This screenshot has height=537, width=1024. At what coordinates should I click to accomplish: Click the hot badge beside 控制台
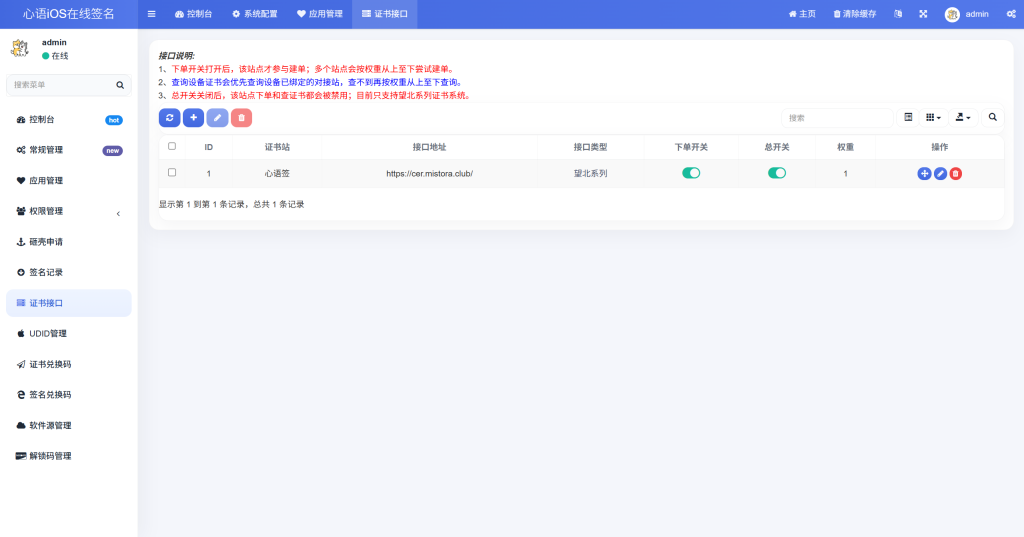[x=114, y=120]
